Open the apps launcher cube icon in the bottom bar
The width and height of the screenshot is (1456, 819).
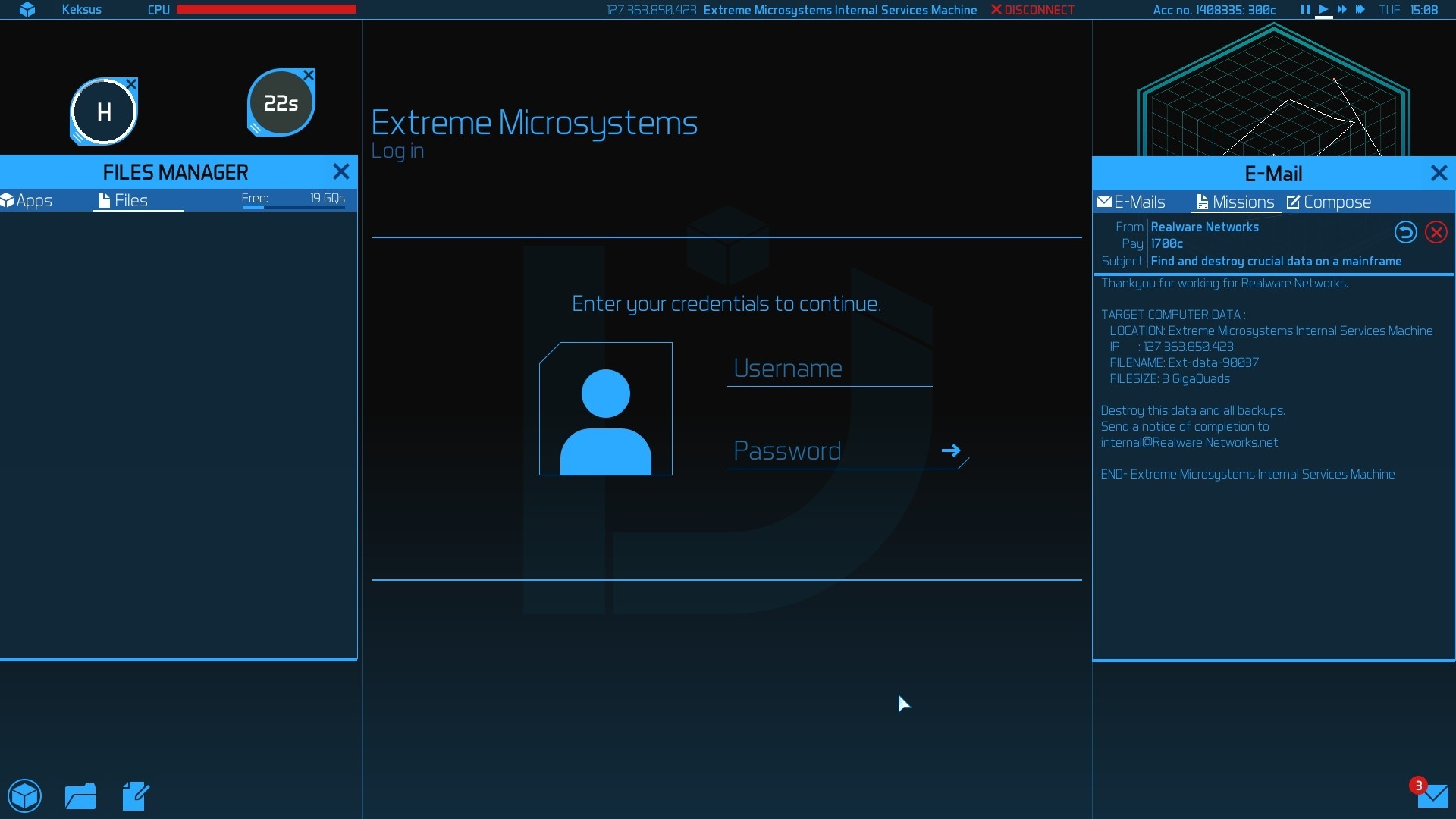click(25, 796)
